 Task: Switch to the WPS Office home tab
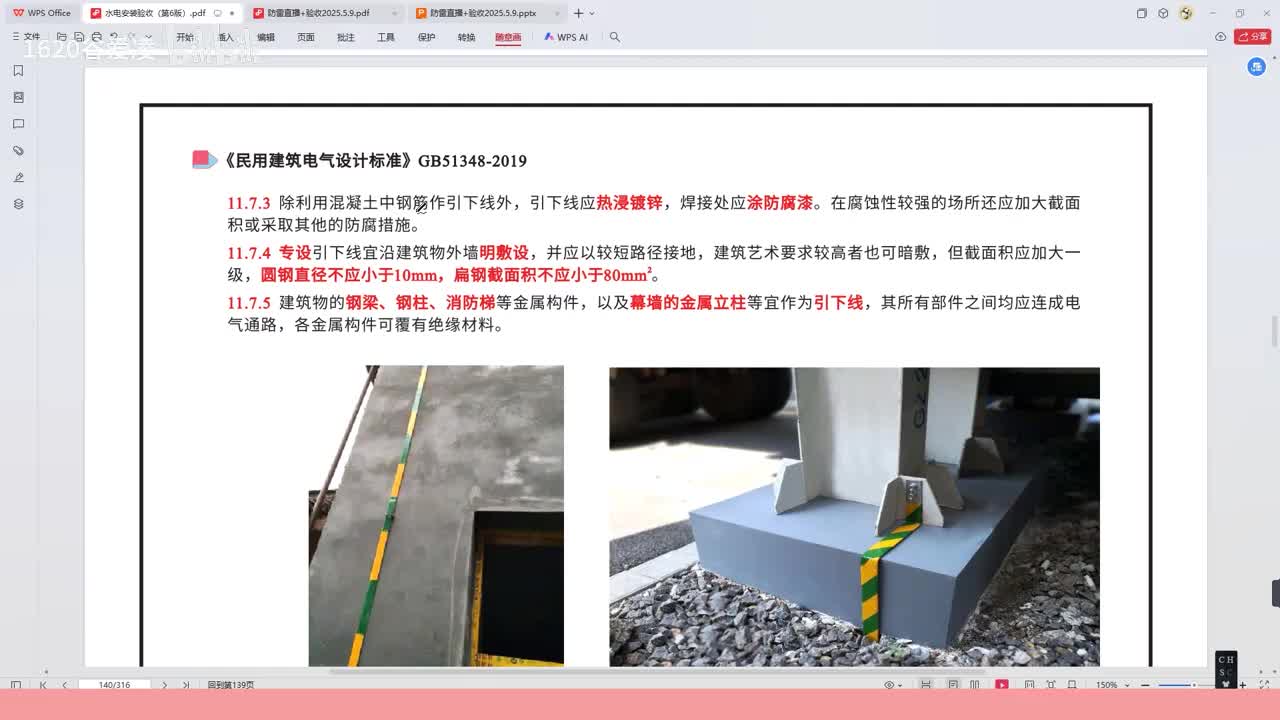(x=42, y=13)
